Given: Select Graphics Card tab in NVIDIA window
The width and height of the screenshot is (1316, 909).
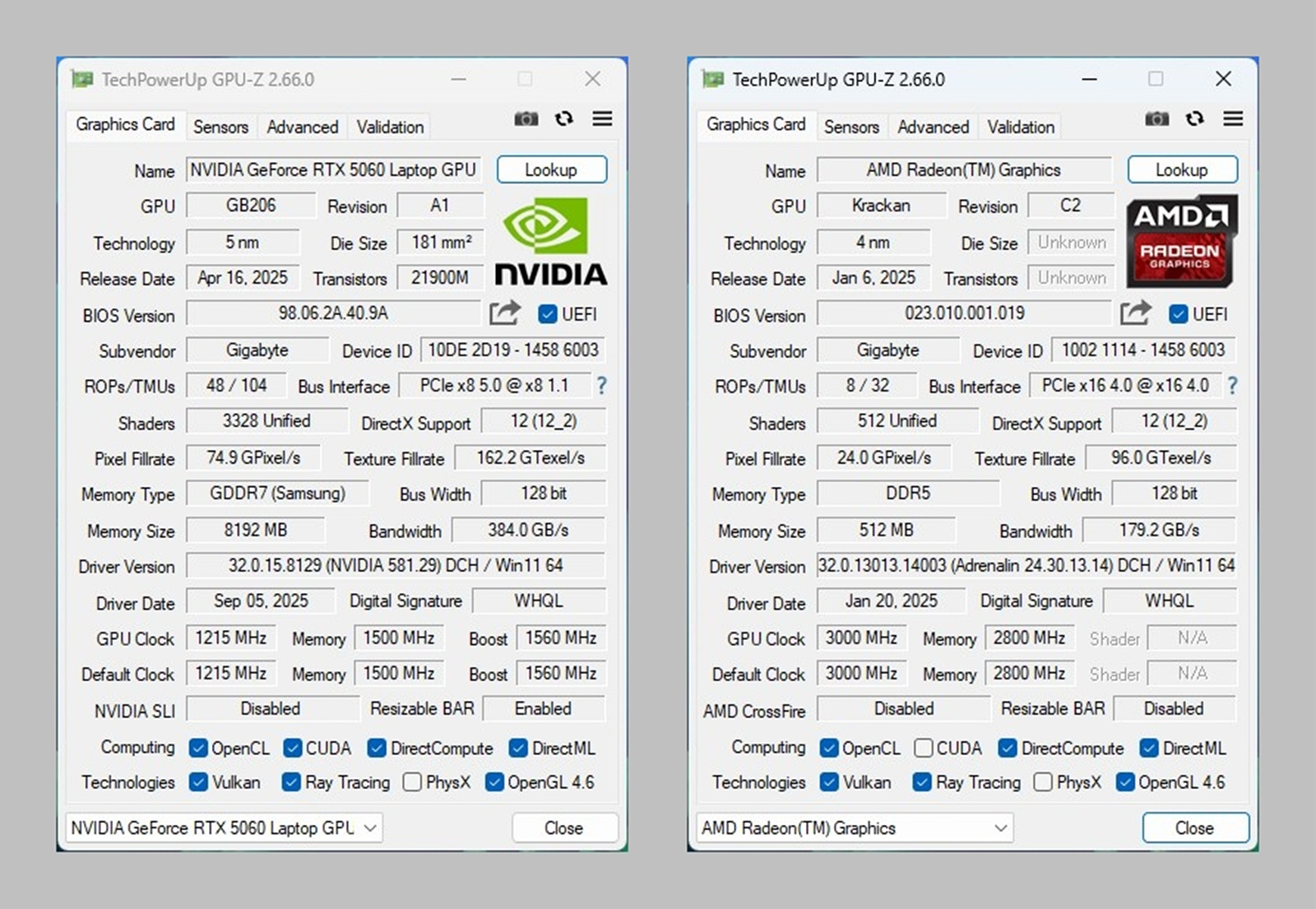Looking at the screenshot, I should (125, 124).
